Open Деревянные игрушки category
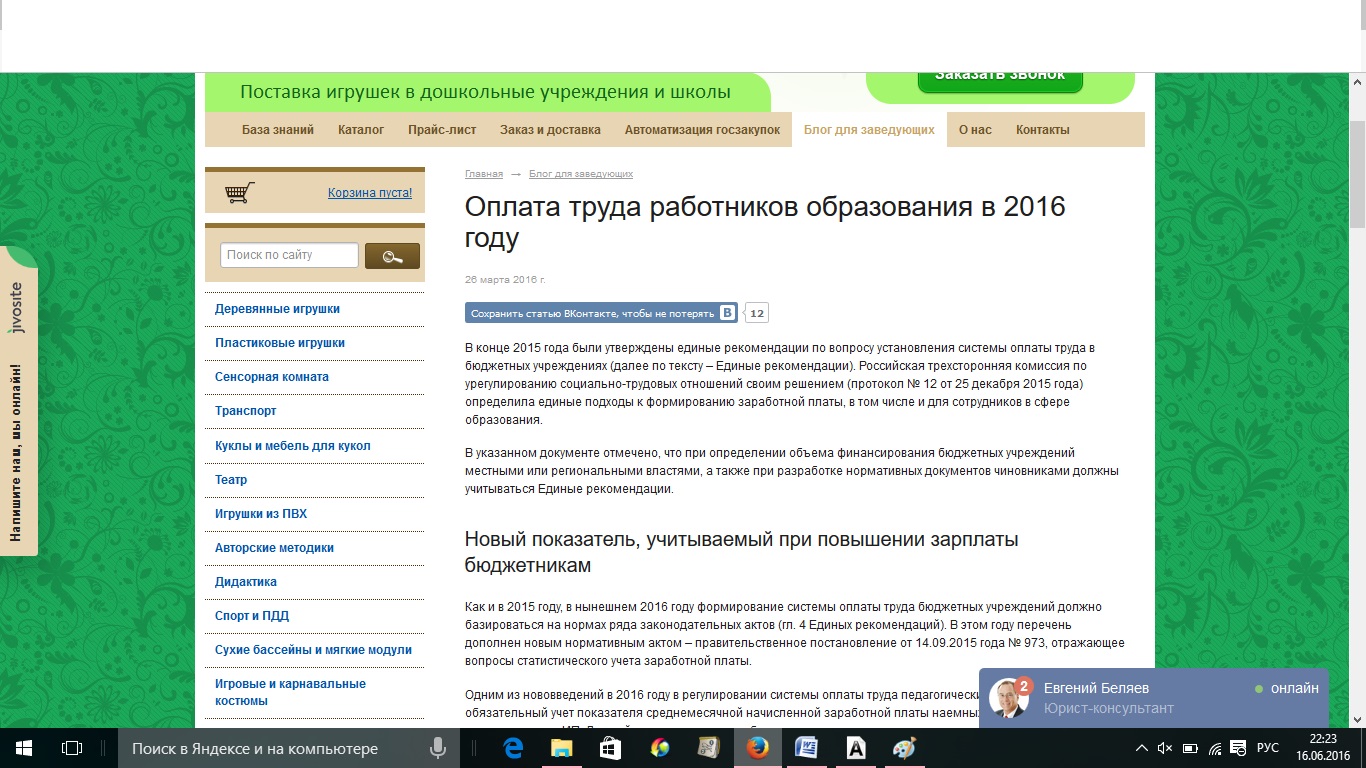 pos(277,309)
